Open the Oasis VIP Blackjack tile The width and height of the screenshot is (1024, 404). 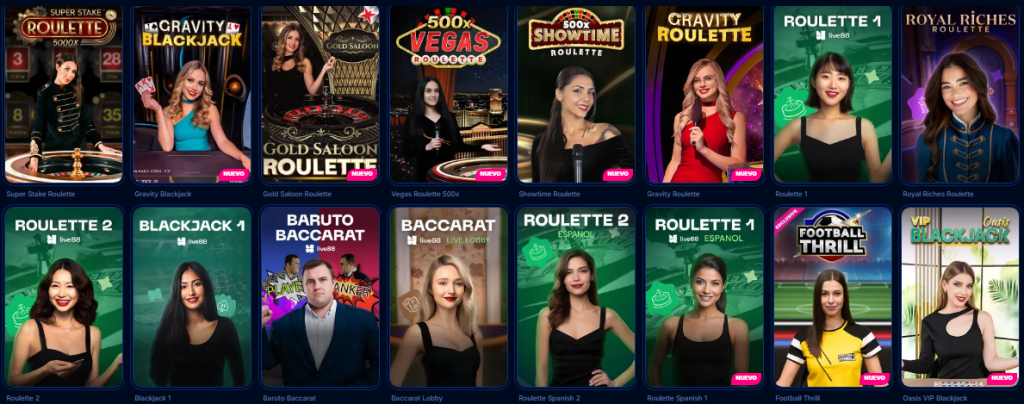tap(959, 297)
